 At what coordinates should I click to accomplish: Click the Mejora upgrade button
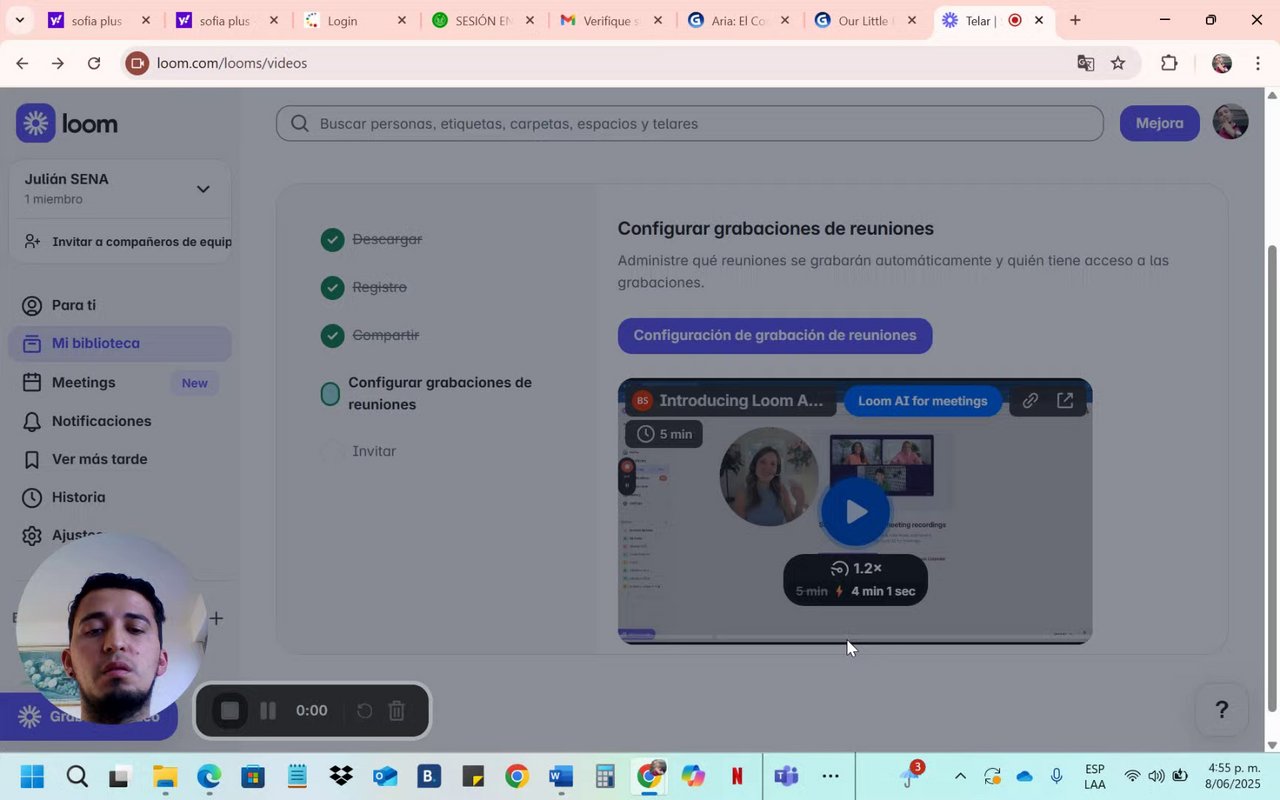(1159, 123)
